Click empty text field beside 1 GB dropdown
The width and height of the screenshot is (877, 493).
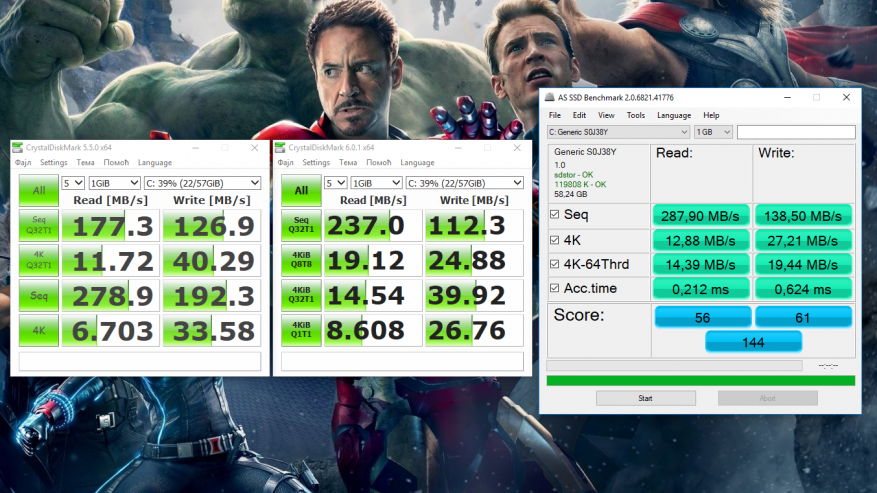(x=796, y=132)
